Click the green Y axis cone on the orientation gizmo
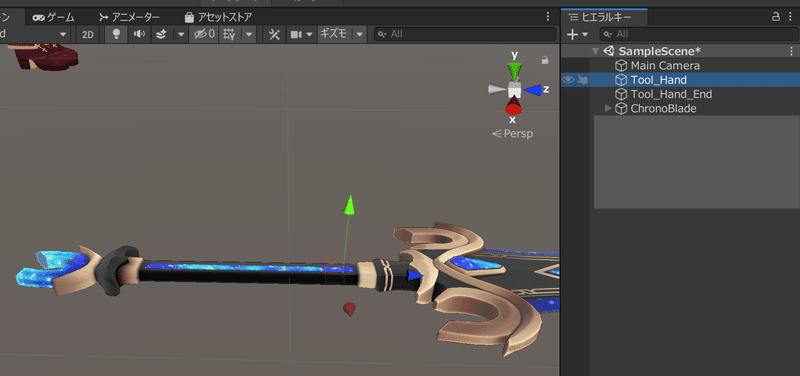Image resolution: width=800 pixels, height=376 pixels. (x=515, y=70)
